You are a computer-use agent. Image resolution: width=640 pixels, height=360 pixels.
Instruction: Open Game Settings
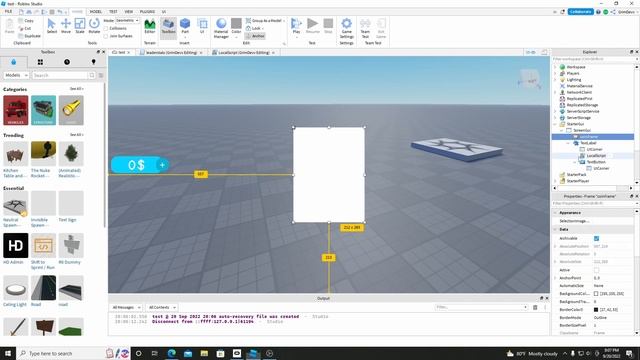pos(347,28)
